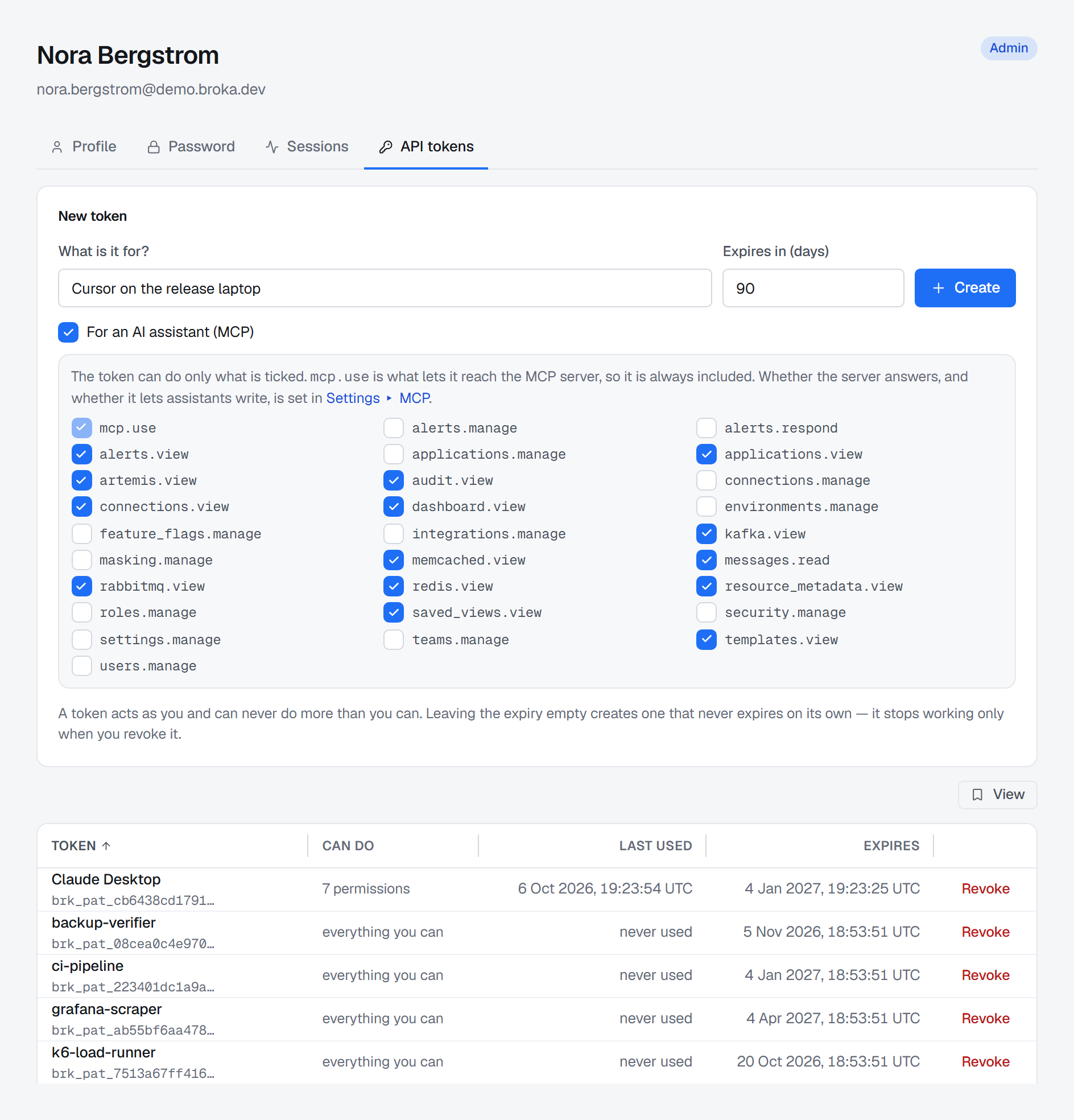The image size is (1074, 1120).
Task: Disable the audit.view permission
Action: click(x=394, y=480)
